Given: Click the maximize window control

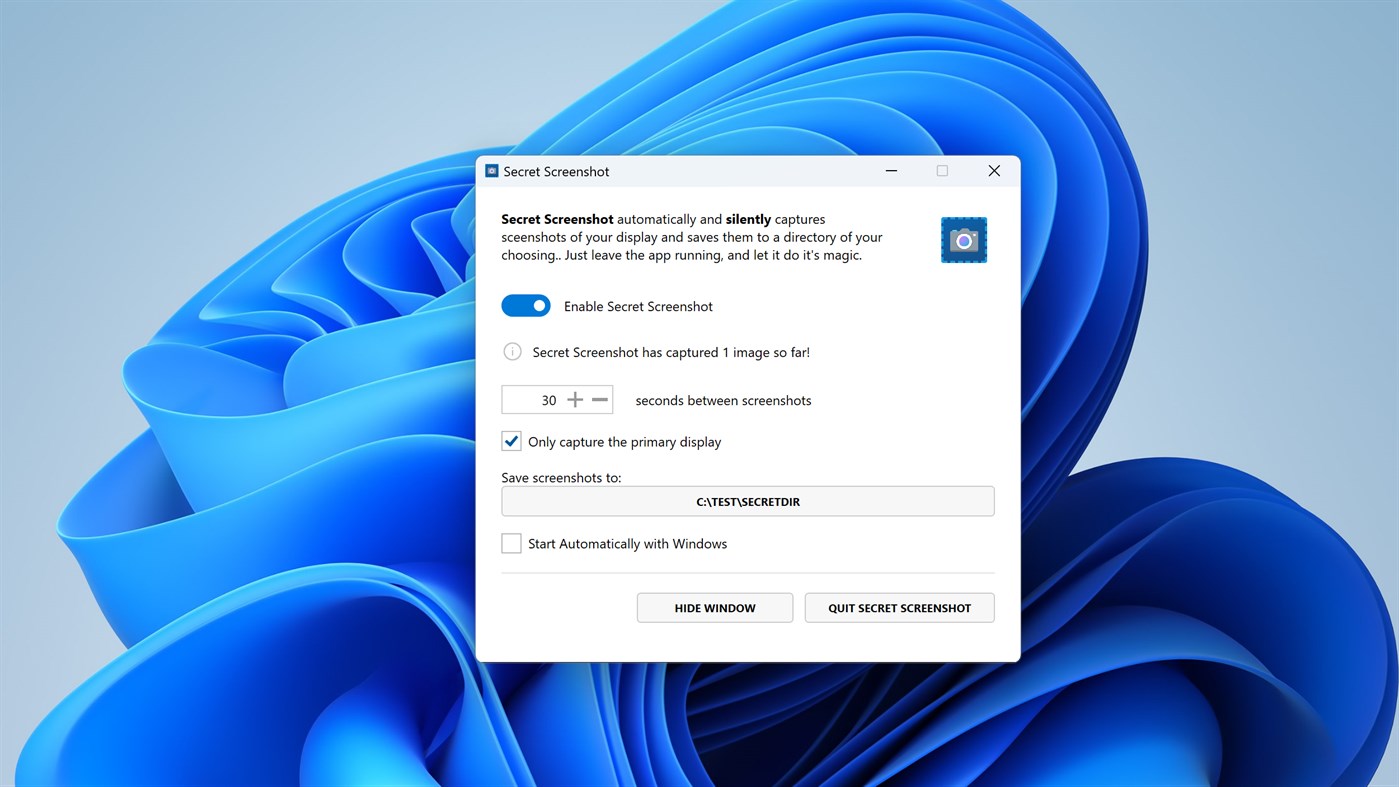Looking at the screenshot, I should tap(941, 170).
